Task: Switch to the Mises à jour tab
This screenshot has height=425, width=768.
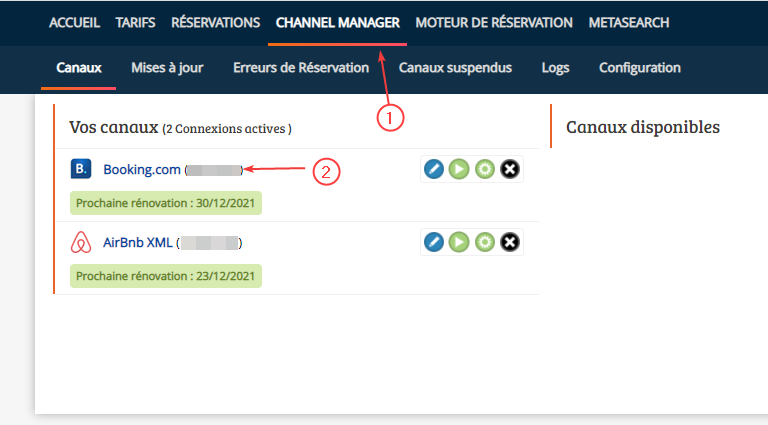Action: coord(167,68)
